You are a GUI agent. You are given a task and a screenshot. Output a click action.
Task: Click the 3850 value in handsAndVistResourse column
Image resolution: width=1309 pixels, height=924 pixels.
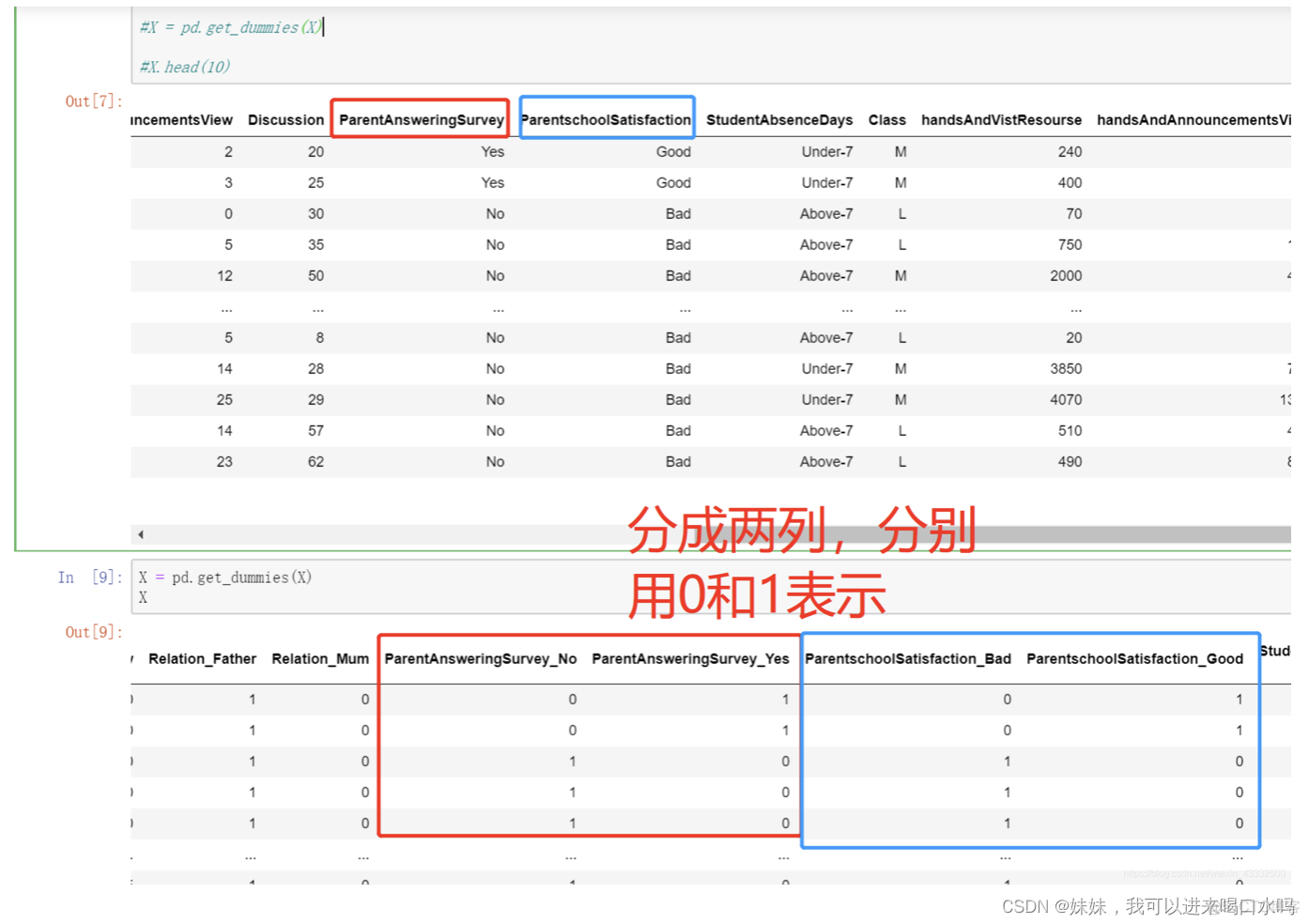coord(1066,369)
